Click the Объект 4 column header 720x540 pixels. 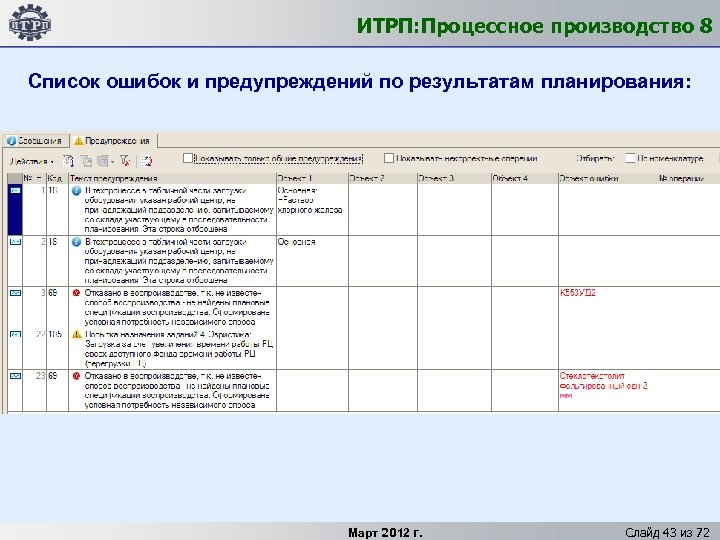coord(525,178)
